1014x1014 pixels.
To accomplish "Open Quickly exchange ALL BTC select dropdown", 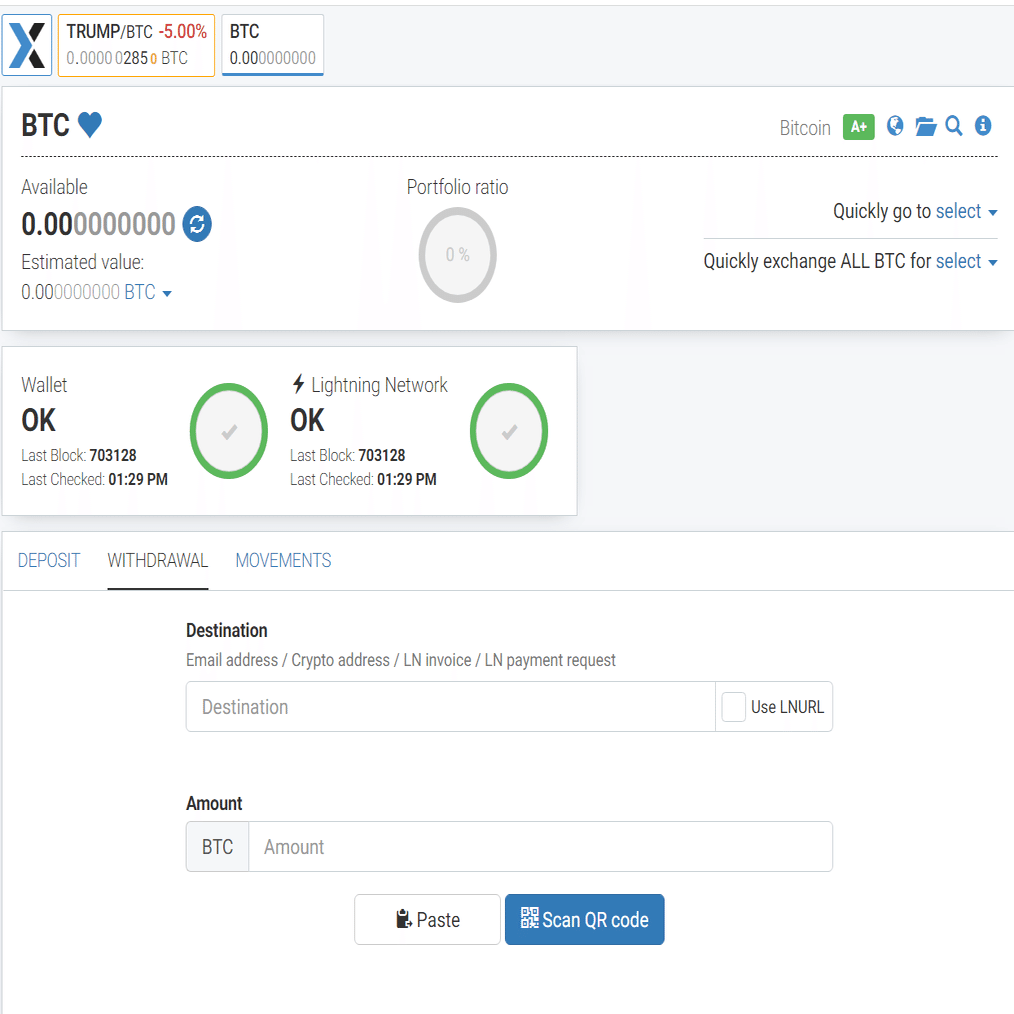I will tap(966, 261).
